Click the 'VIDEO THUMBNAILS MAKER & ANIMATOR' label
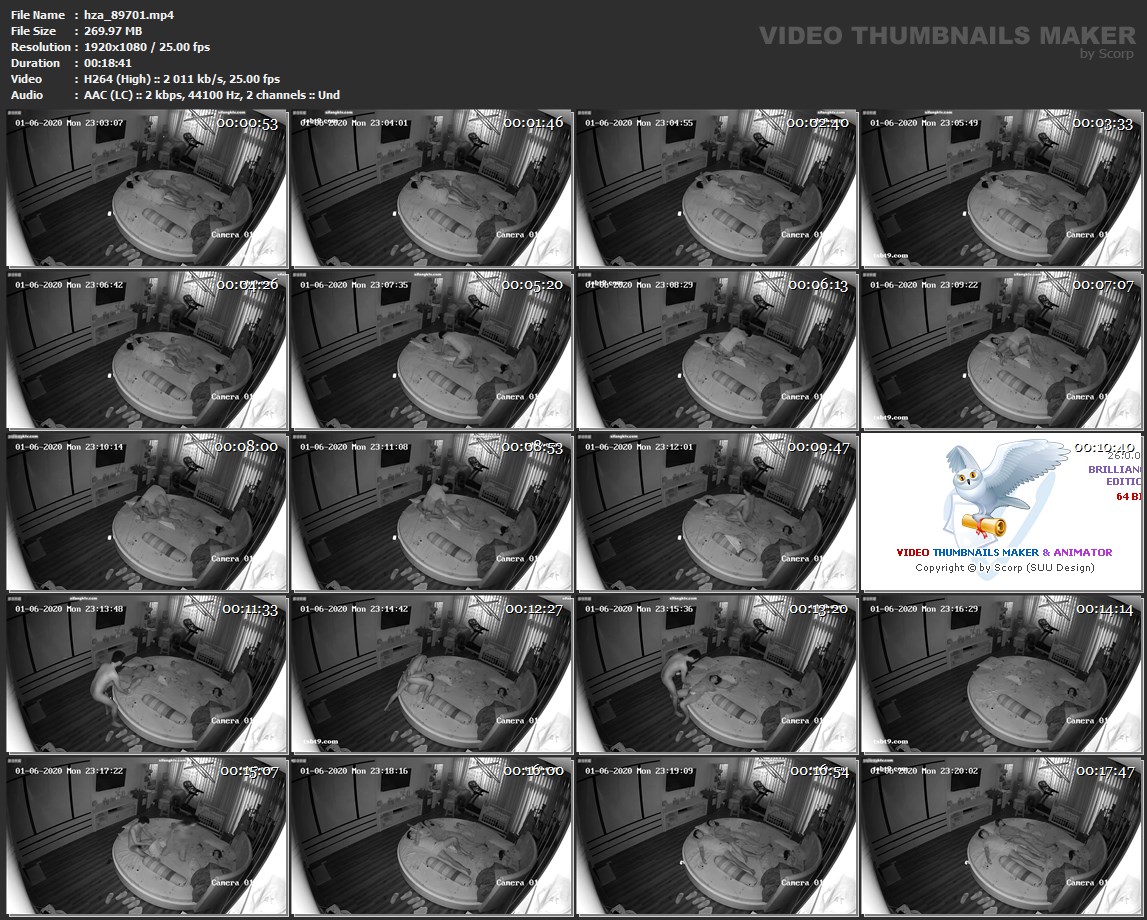This screenshot has width=1147, height=920. tap(1004, 552)
